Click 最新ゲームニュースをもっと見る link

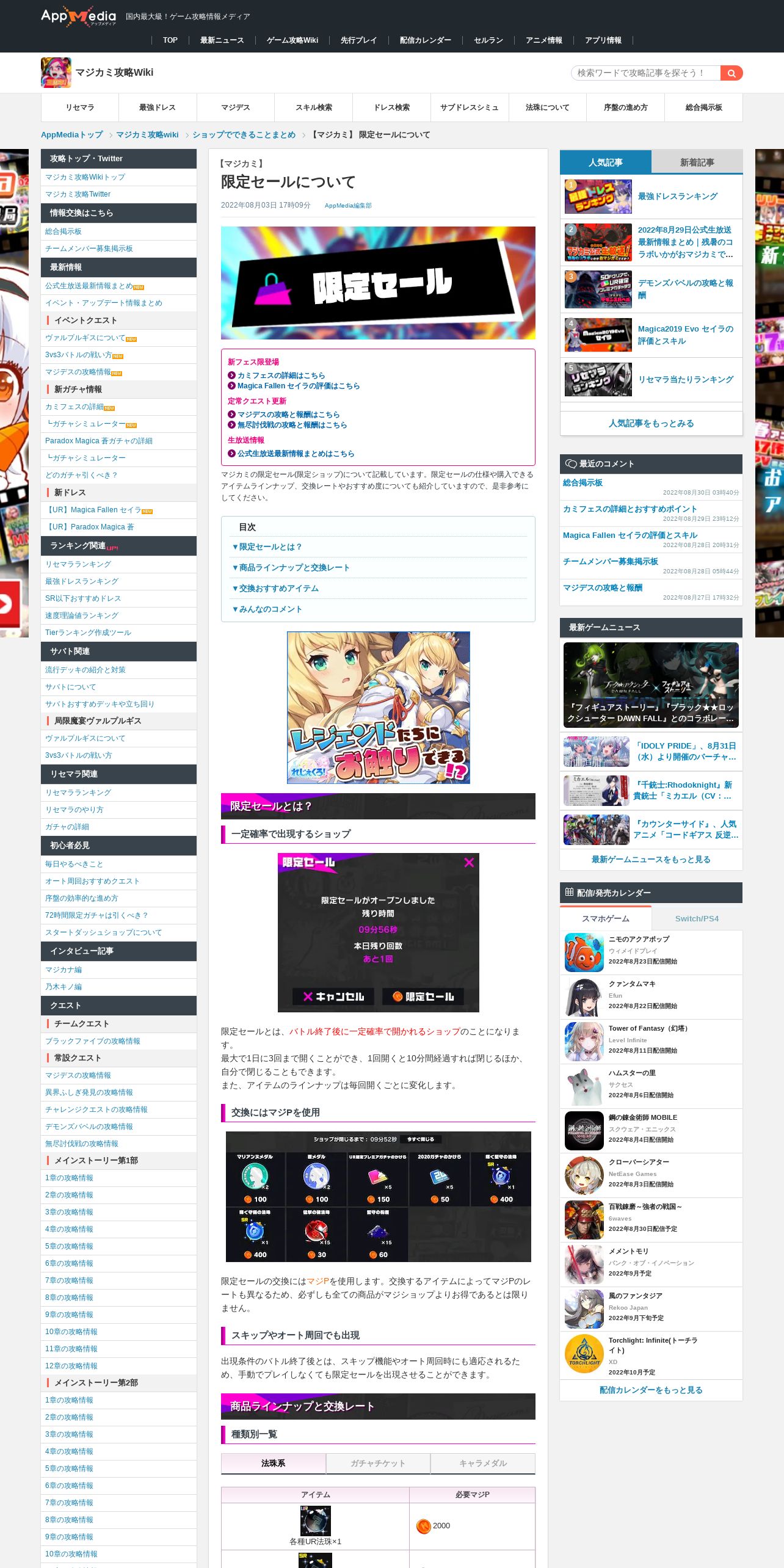tap(651, 859)
